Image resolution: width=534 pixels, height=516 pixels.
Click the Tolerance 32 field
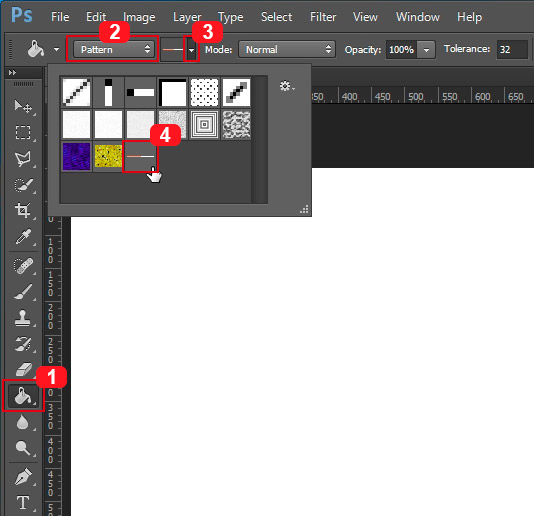(512, 50)
